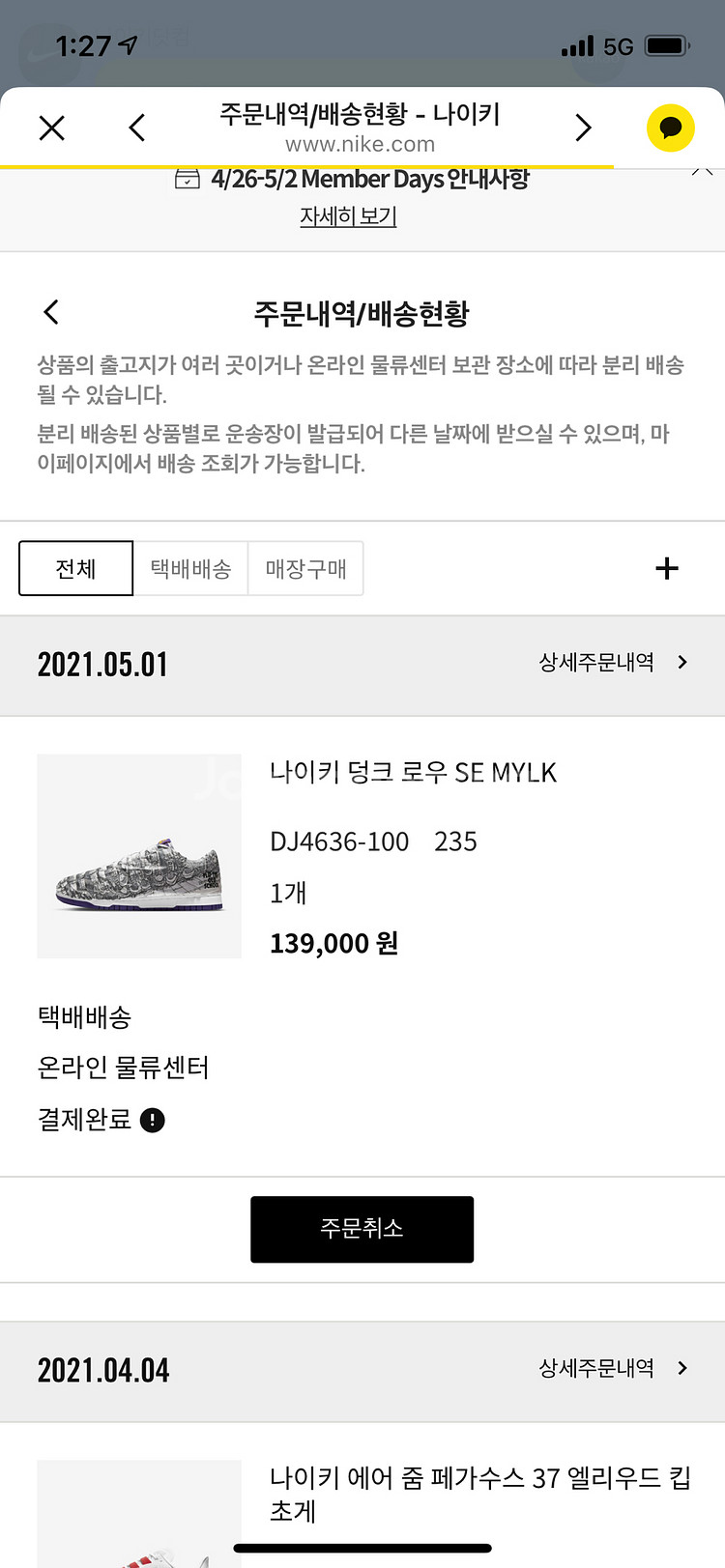Open the 에어 줌 페가수스 37 product title
Viewport: 725px width, 1568px height.
pyautogui.click(x=479, y=1493)
